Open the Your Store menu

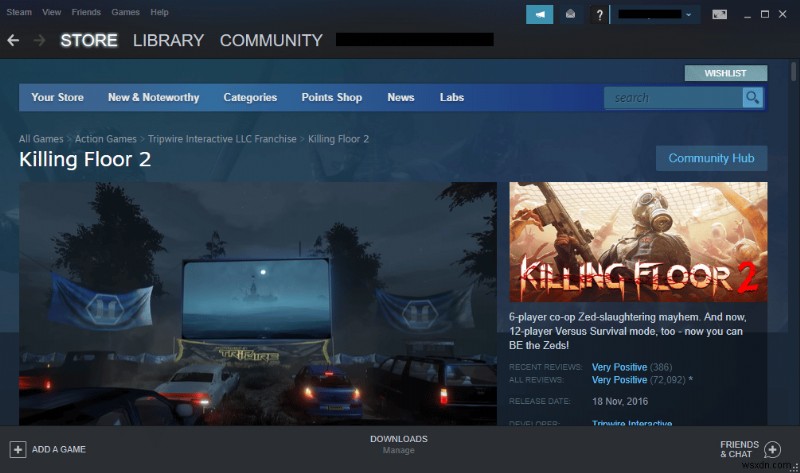[x=57, y=97]
